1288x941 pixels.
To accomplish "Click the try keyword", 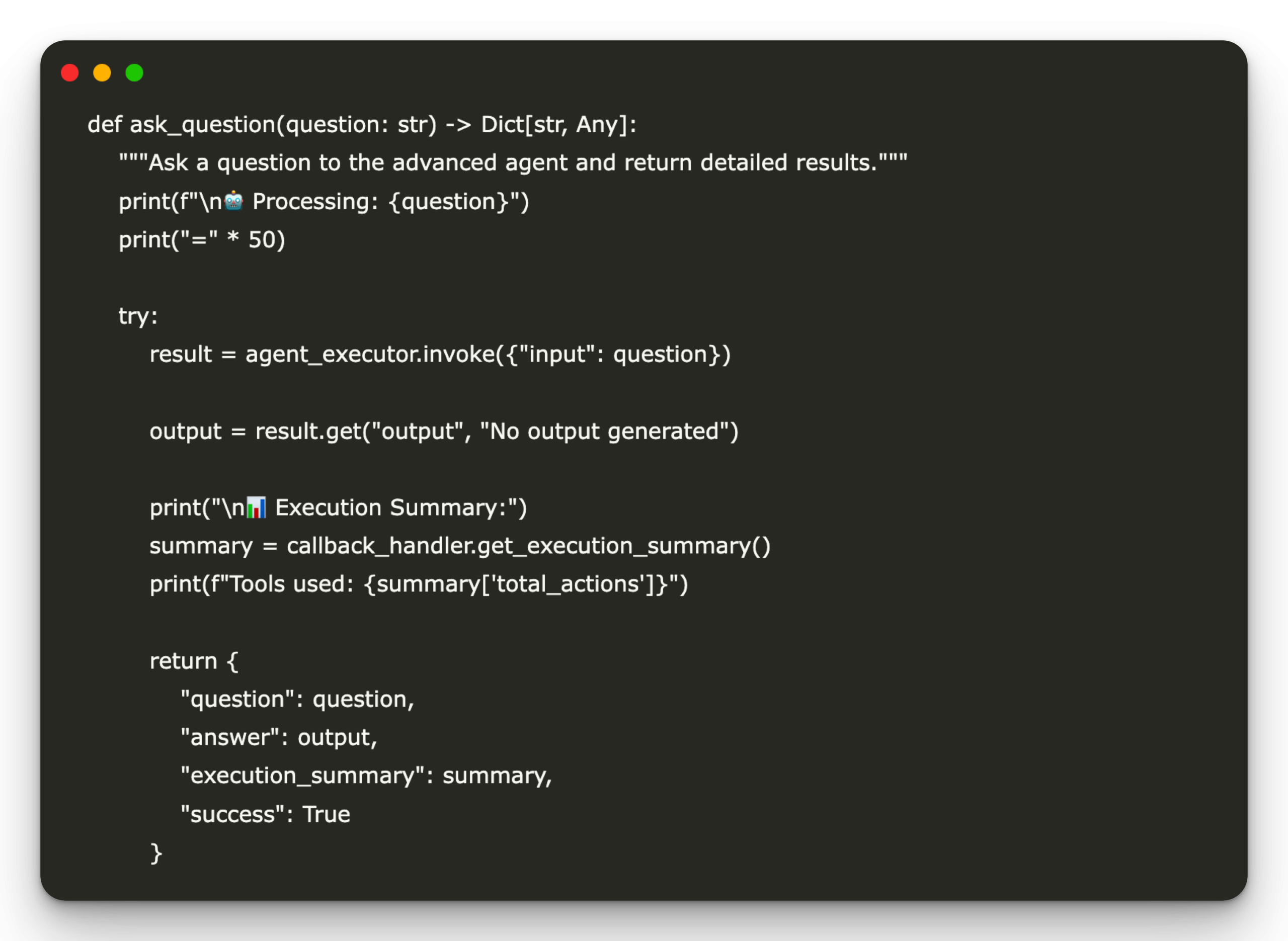I will tap(134, 316).
